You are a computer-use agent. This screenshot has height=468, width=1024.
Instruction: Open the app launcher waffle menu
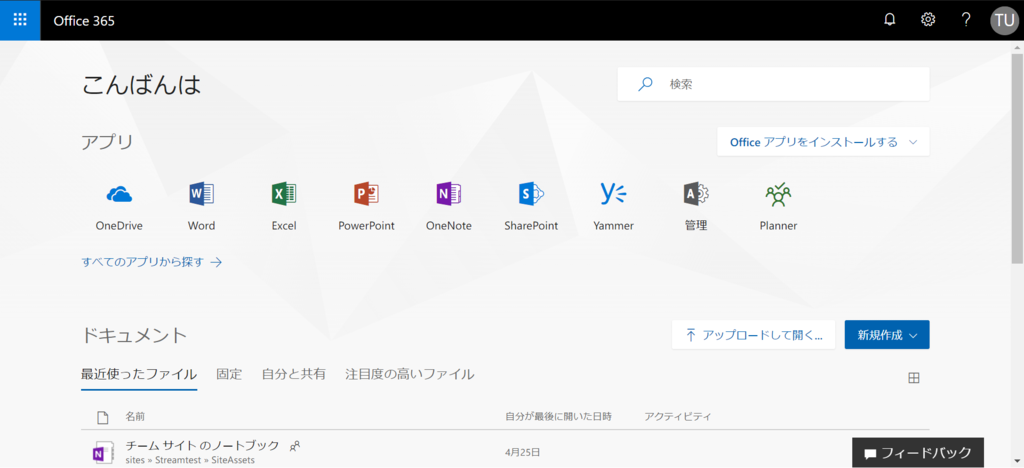point(20,20)
